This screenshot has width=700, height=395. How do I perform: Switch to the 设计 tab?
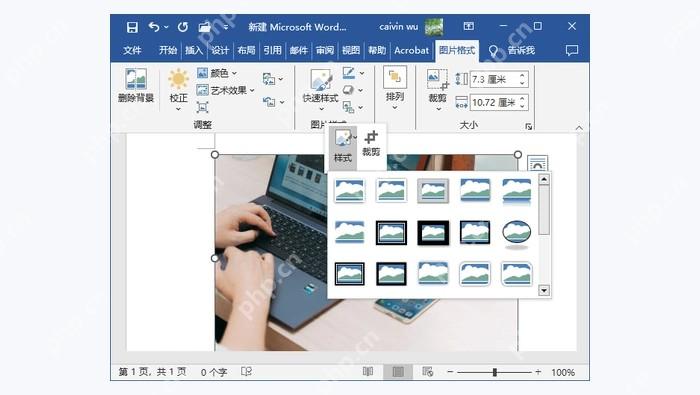coord(220,50)
